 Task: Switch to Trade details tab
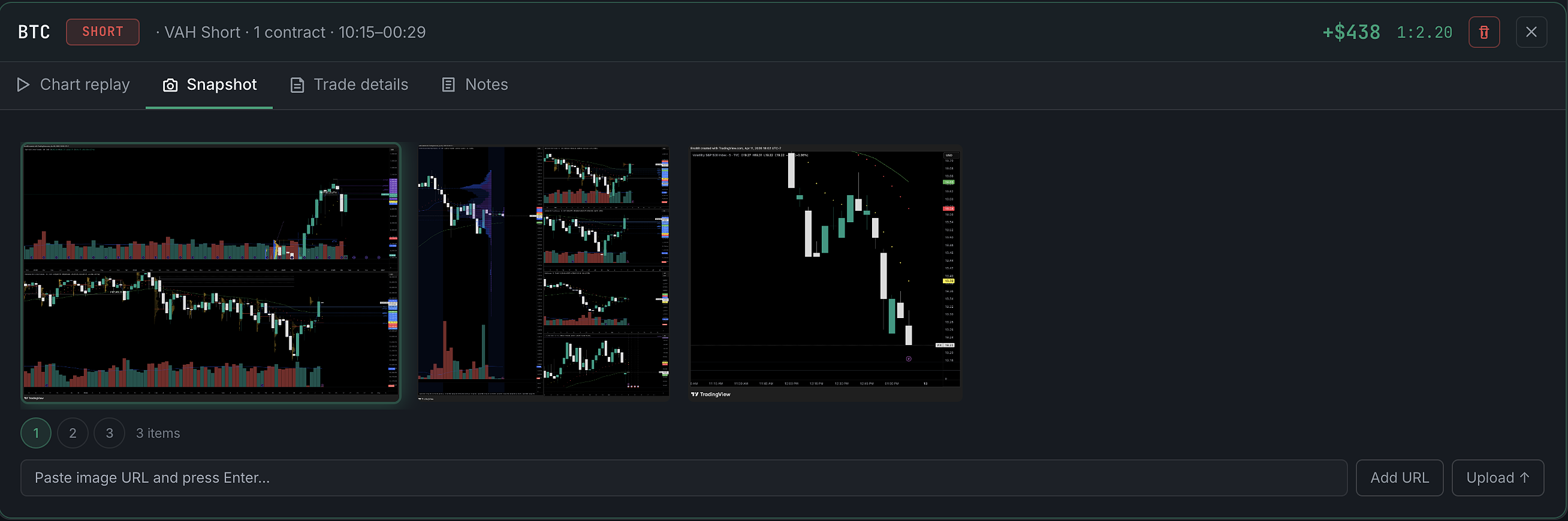(x=349, y=84)
